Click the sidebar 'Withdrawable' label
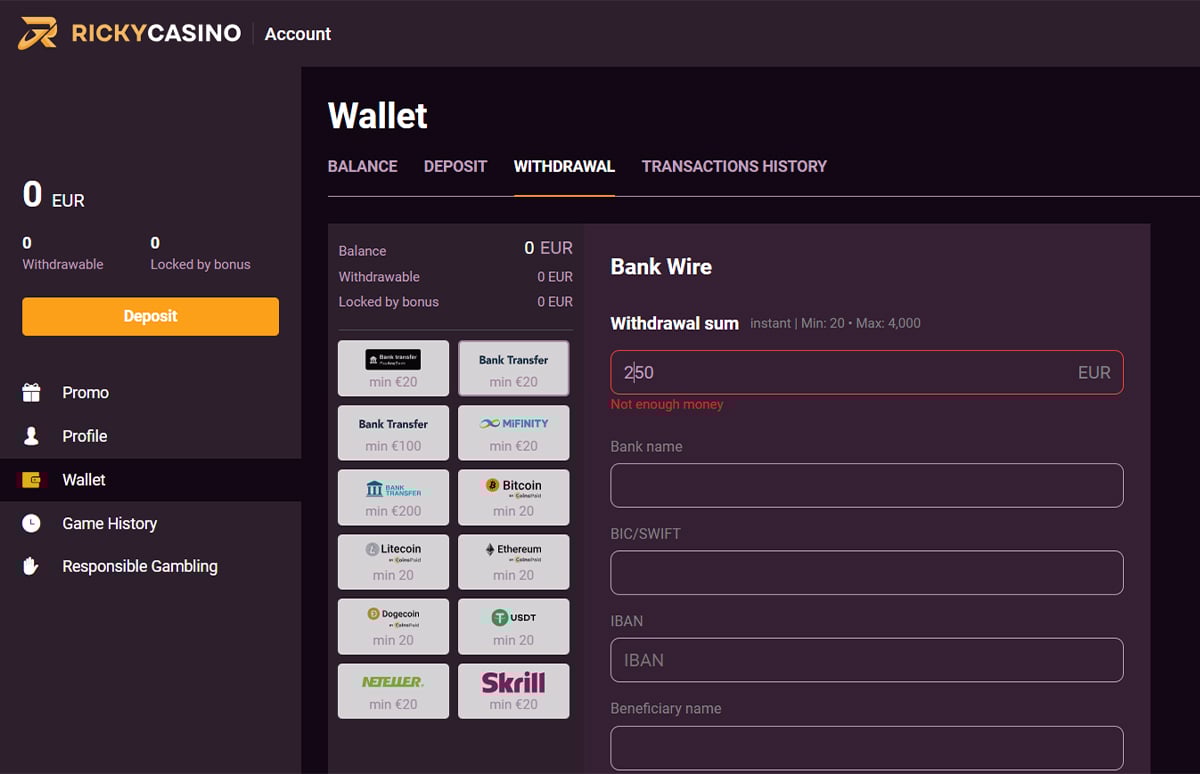1200x774 pixels. [63, 265]
